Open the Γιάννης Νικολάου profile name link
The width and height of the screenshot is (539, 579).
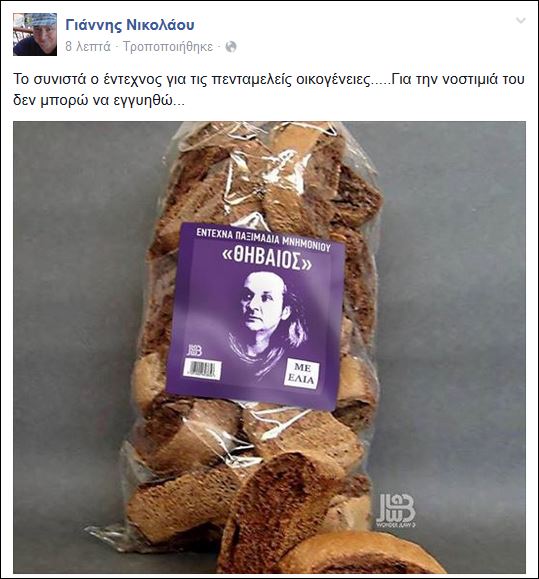(x=130, y=25)
